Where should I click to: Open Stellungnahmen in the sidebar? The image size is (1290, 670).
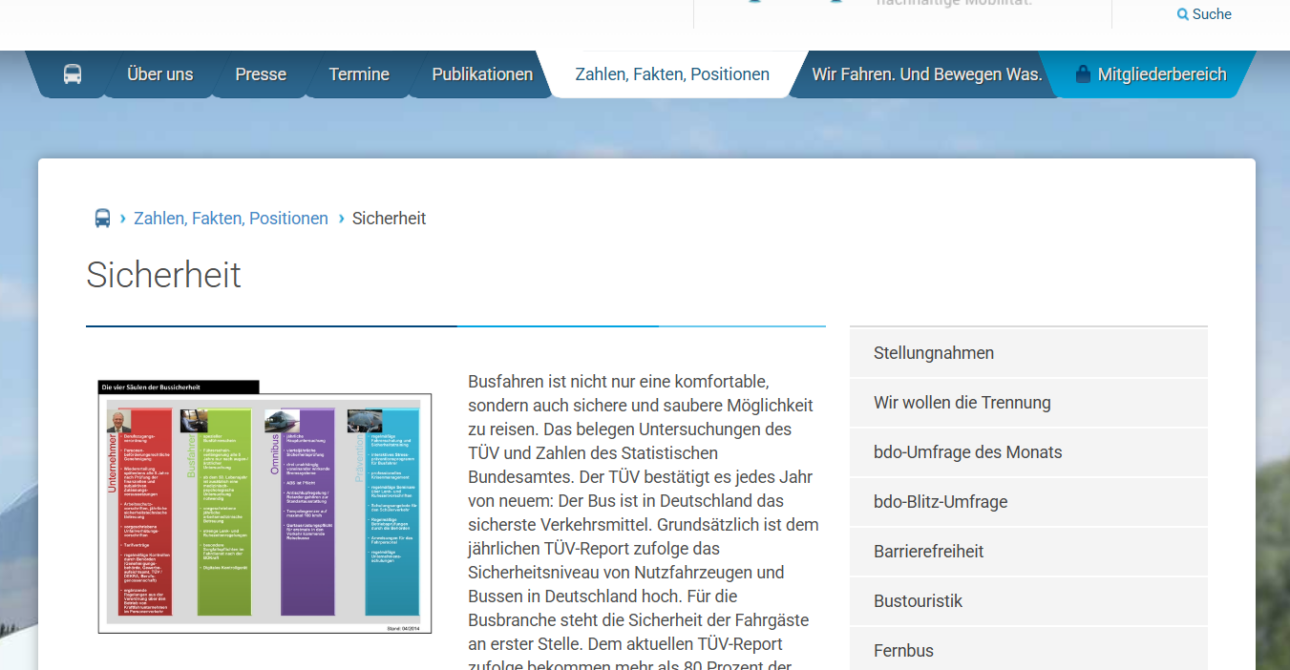coord(933,353)
